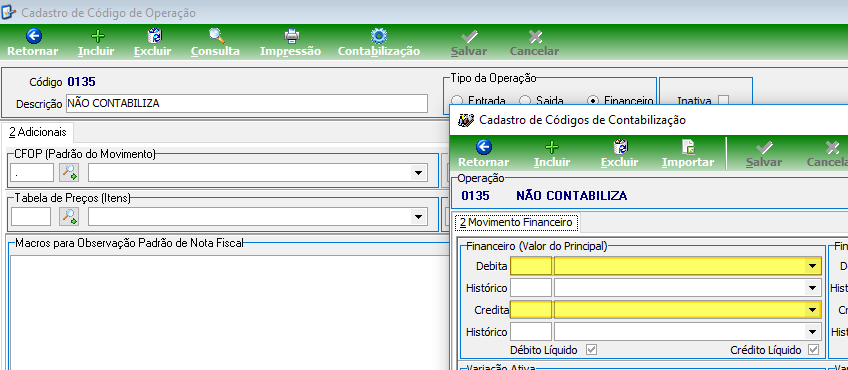
Task: Click the Tabela de Preços search button
Action: [x=69, y=216]
